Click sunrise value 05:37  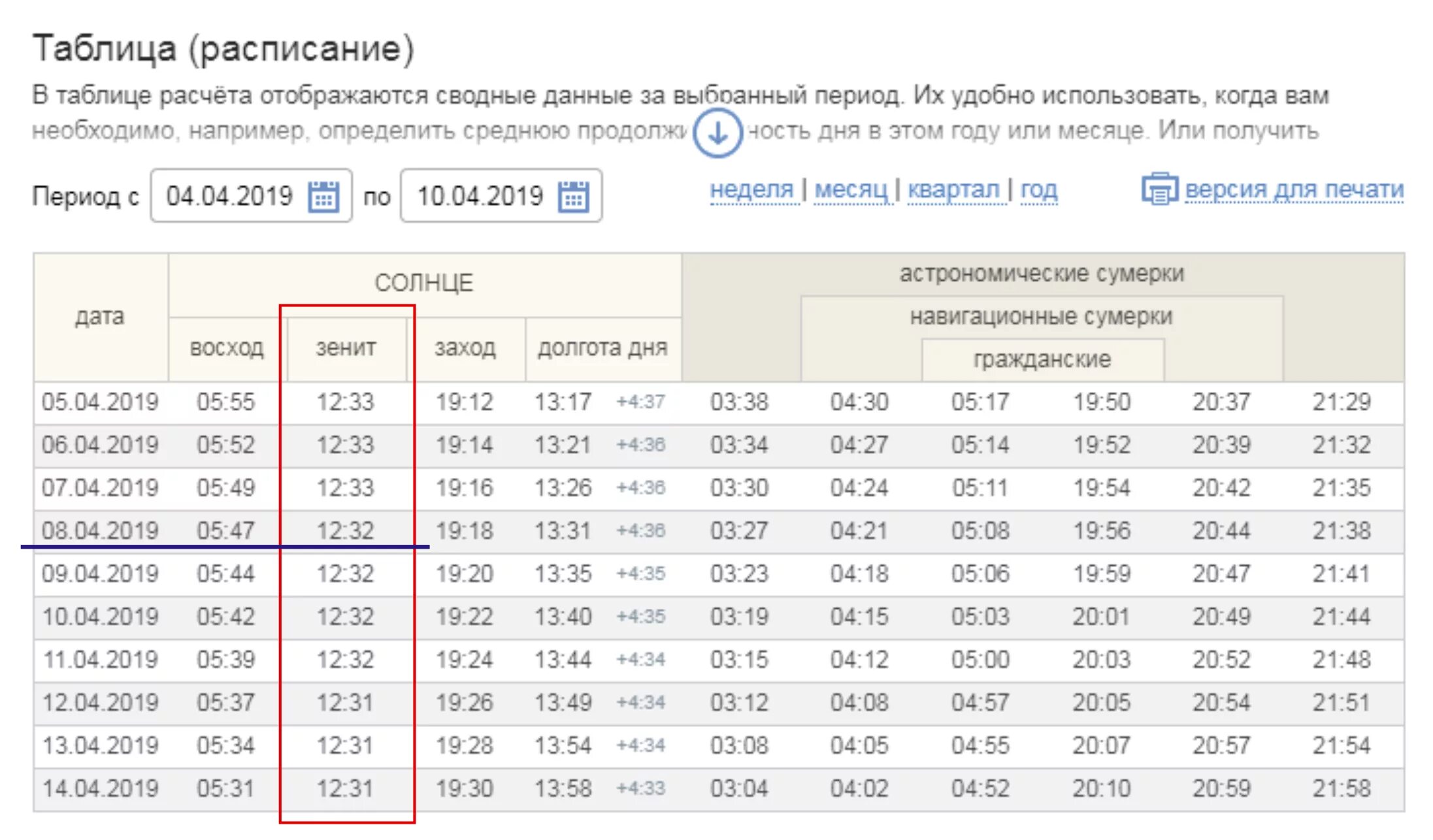pyautogui.click(x=225, y=703)
